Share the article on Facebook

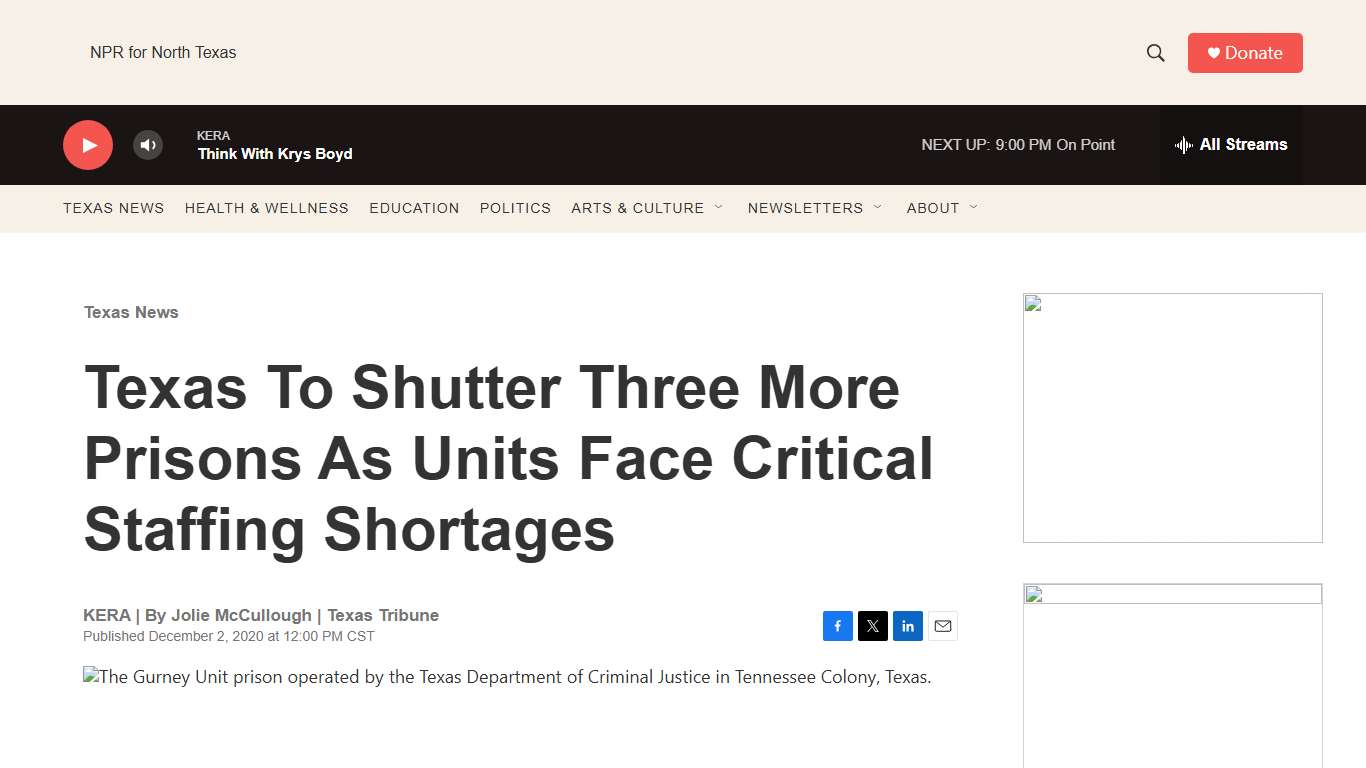[x=837, y=625]
